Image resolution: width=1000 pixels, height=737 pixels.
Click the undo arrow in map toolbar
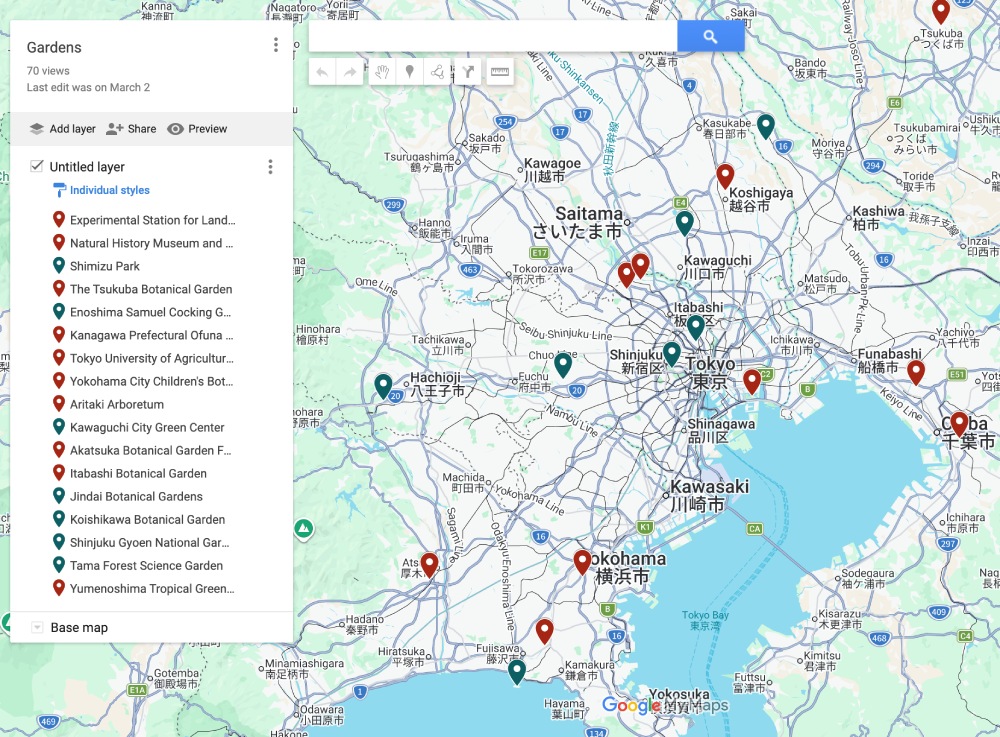322,72
